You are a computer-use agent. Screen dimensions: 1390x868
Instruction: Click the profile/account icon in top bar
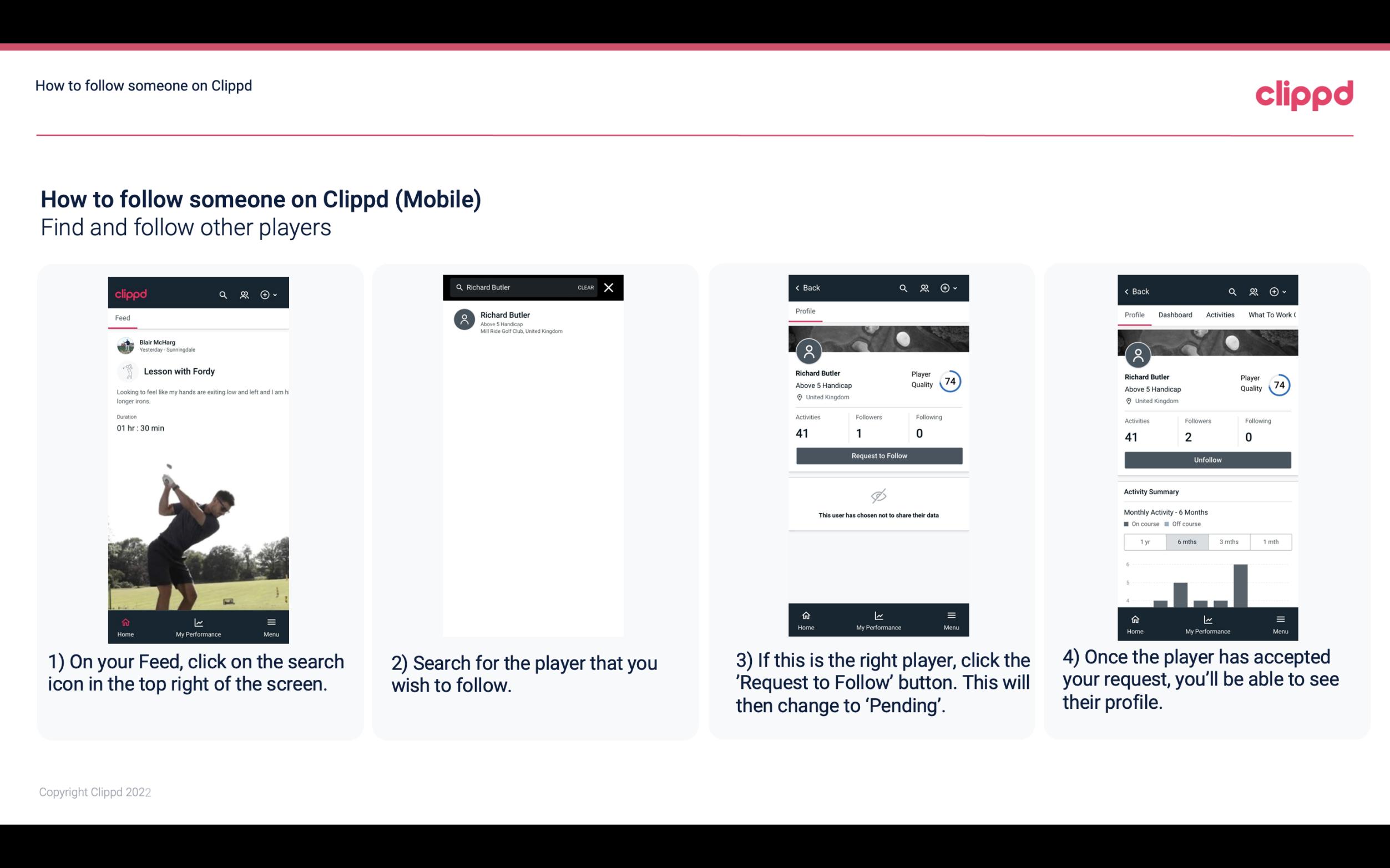tap(243, 292)
